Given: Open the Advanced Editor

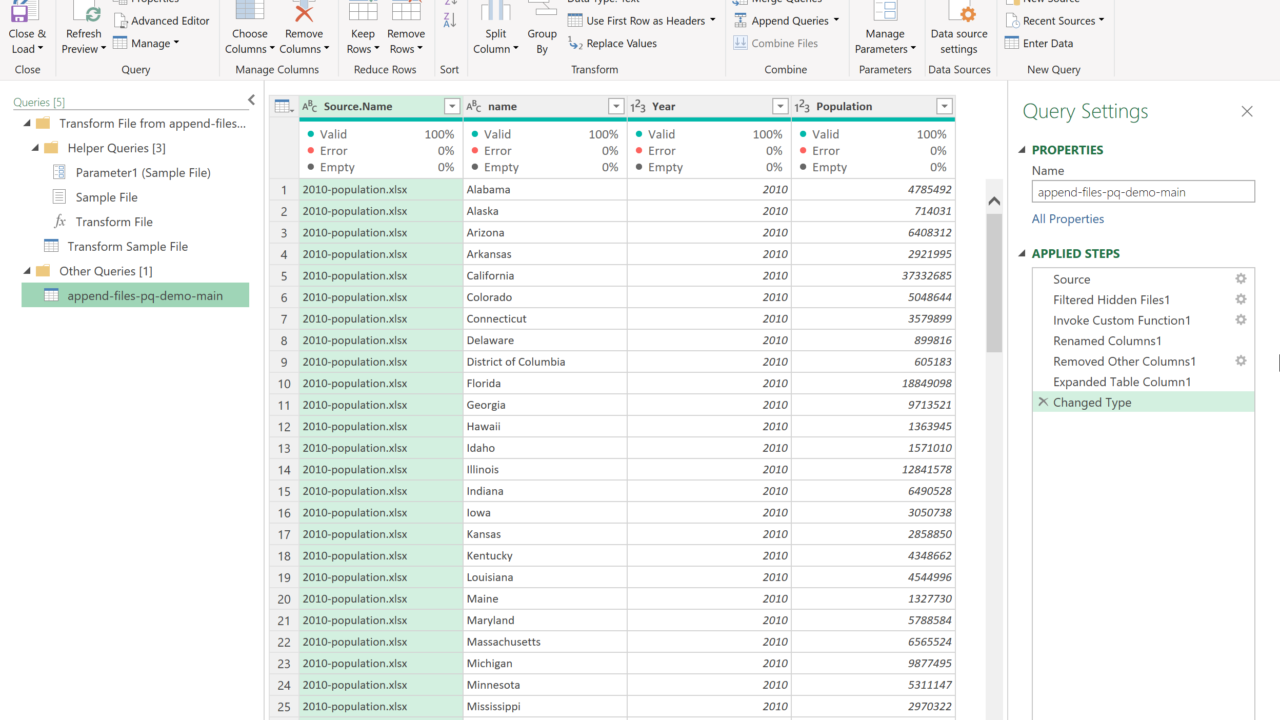Looking at the screenshot, I should [x=161, y=21].
